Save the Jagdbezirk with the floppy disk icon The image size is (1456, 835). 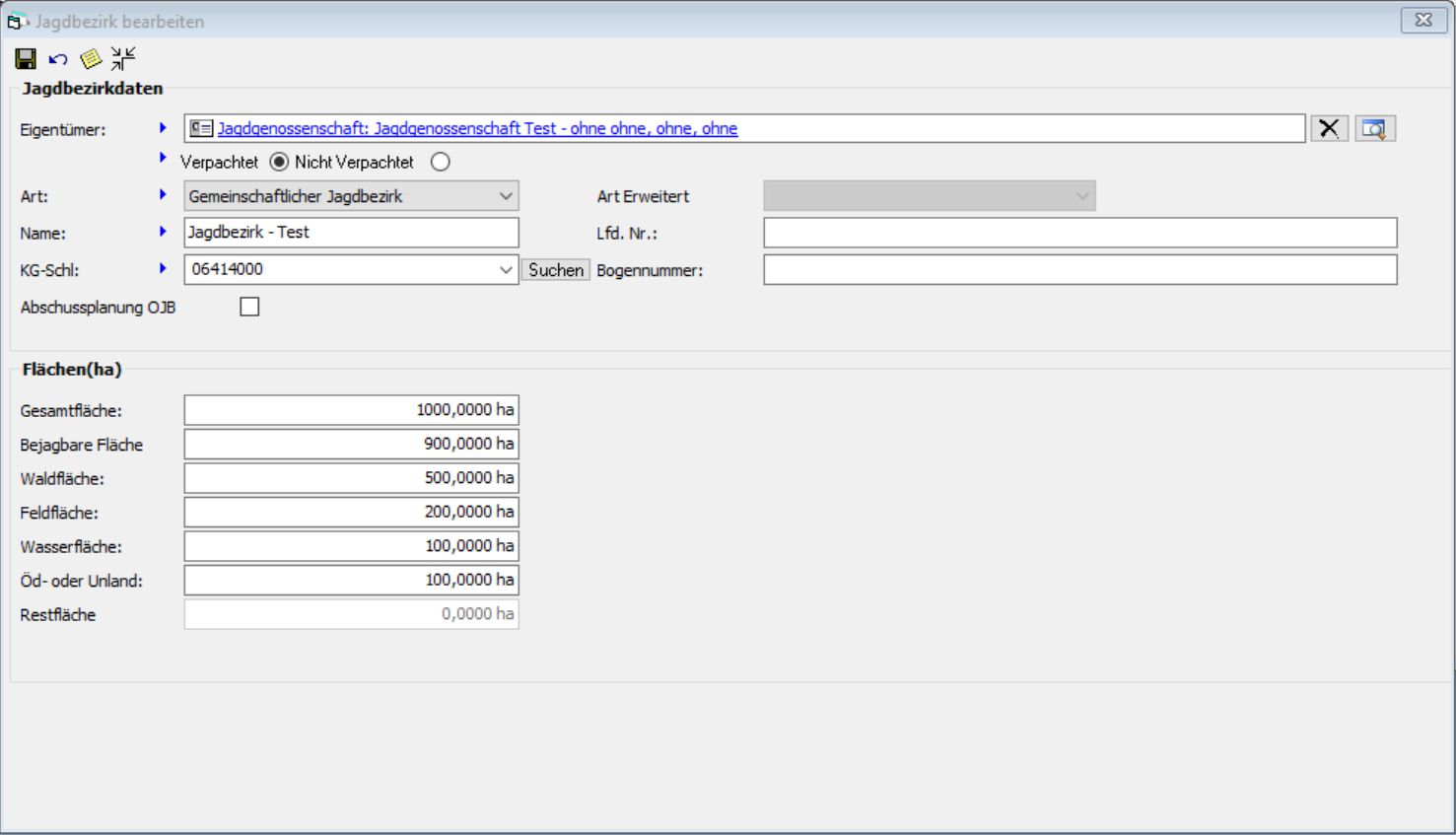point(26,59)
